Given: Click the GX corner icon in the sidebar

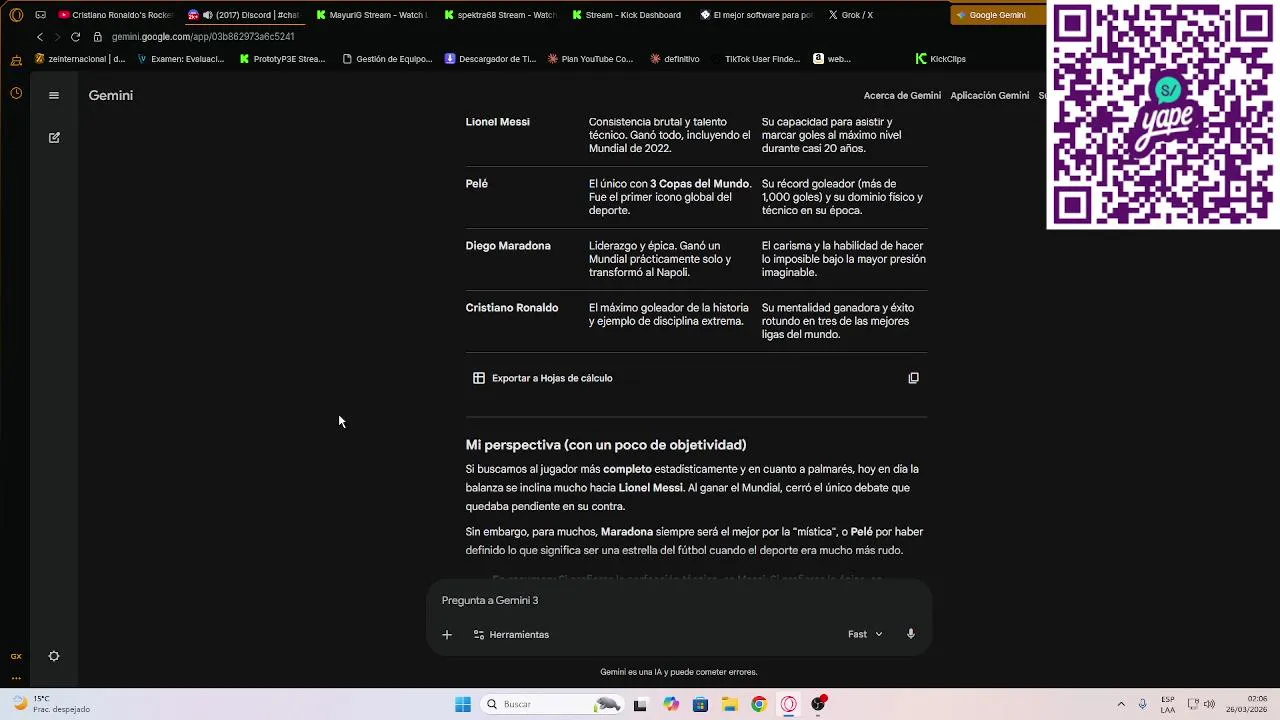Looking at the screenshot, I should tap(16, 656).
